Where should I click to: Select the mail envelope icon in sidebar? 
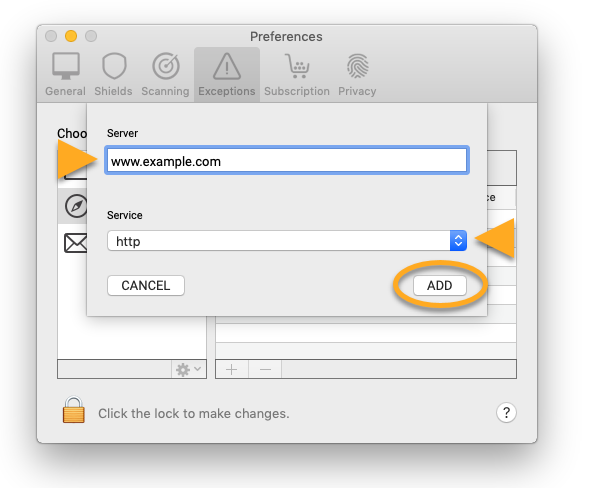(x=75, y=243)
